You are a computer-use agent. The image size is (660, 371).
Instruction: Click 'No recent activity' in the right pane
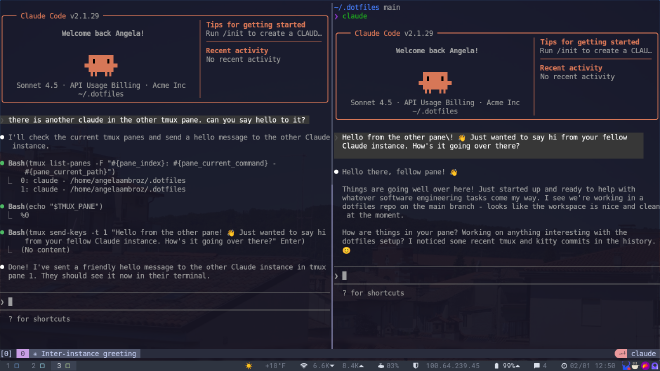pos(577,77)
